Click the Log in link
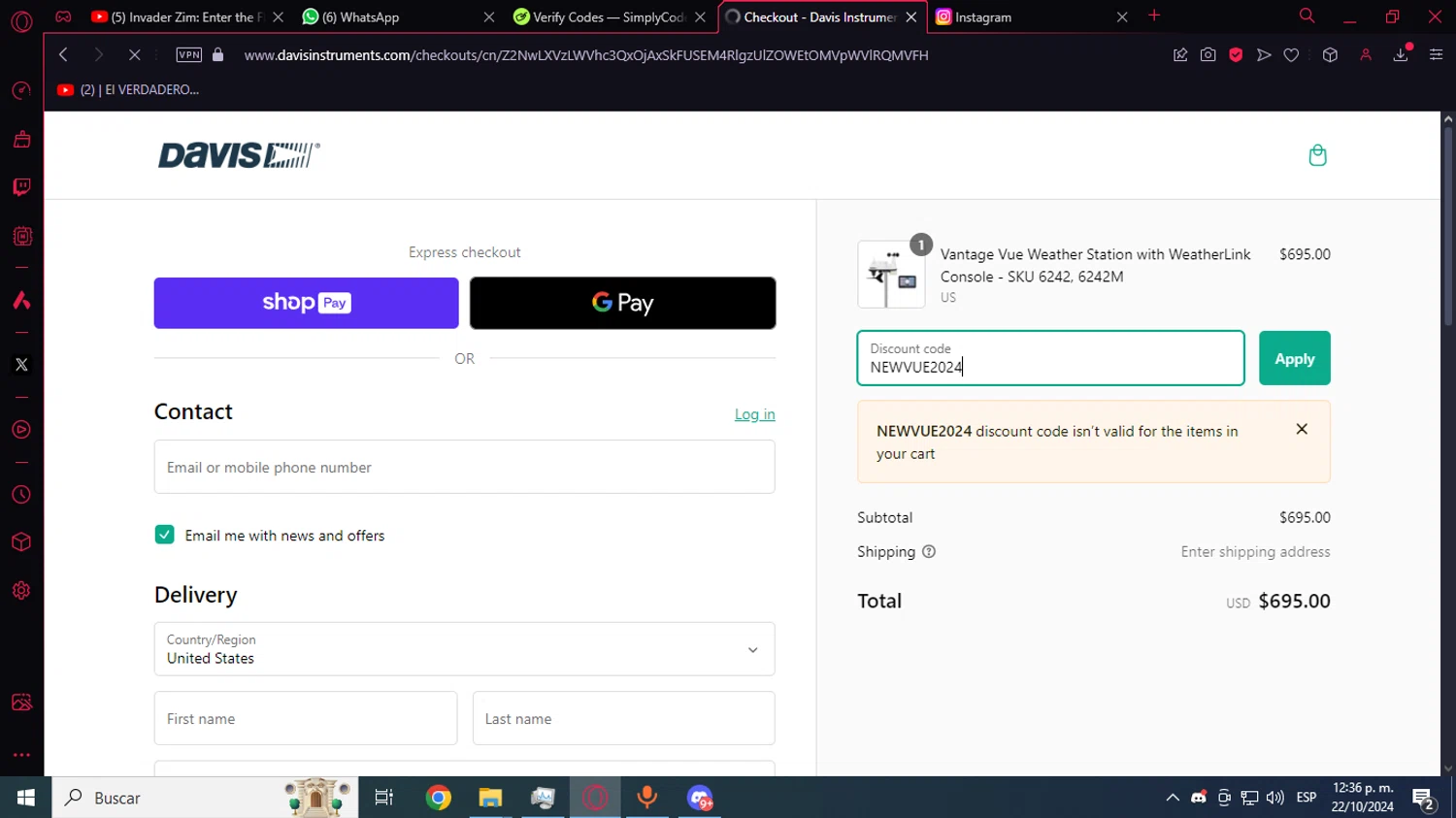Image resolution: width=1456 pixels, height=818 pixels. [755, 414]
